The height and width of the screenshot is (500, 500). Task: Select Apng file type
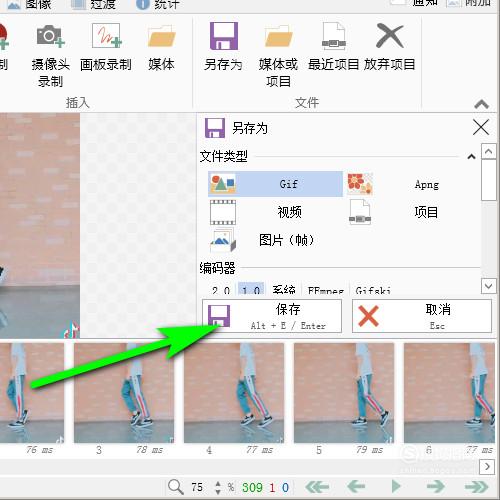coord(413,184)
